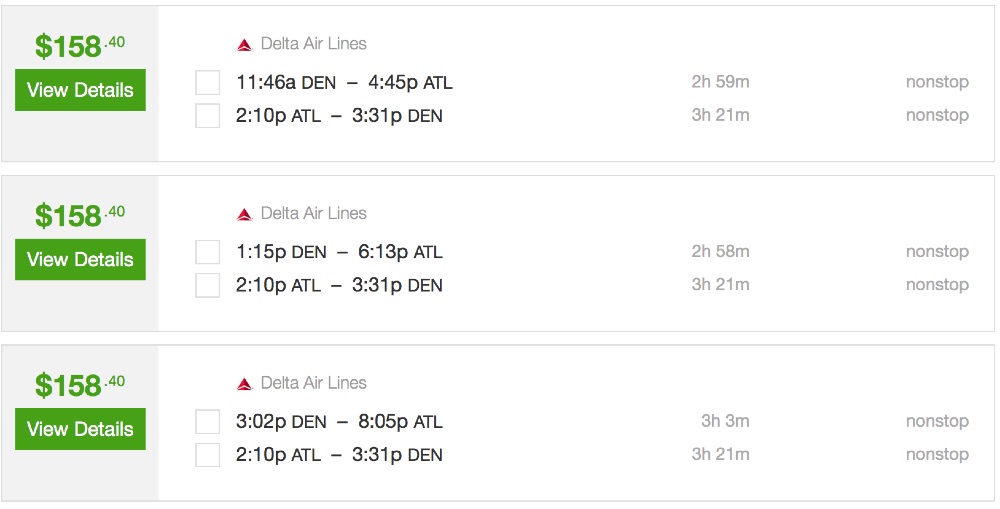The image size is (1000, 509).
Task: Click Delta logo in first flight result
Action: [x=244, y=44]
